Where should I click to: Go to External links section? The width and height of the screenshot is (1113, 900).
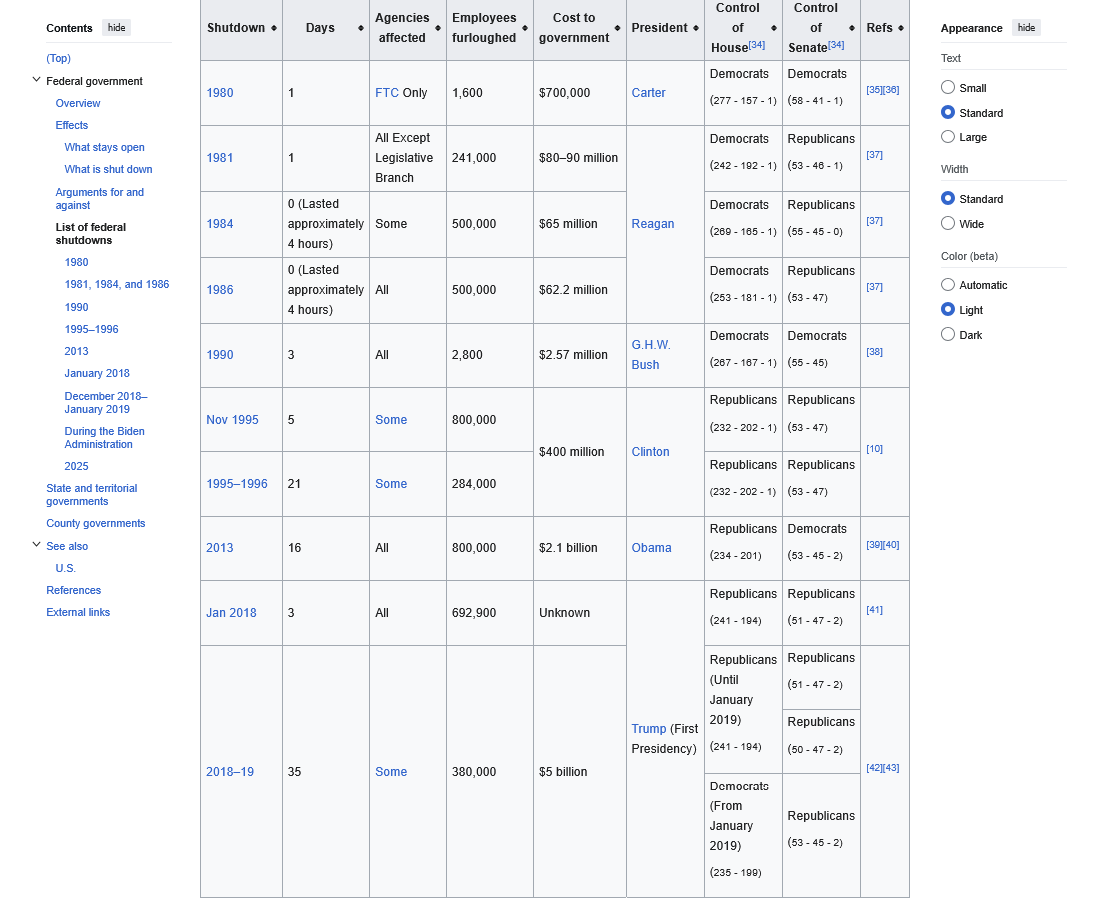78,612
